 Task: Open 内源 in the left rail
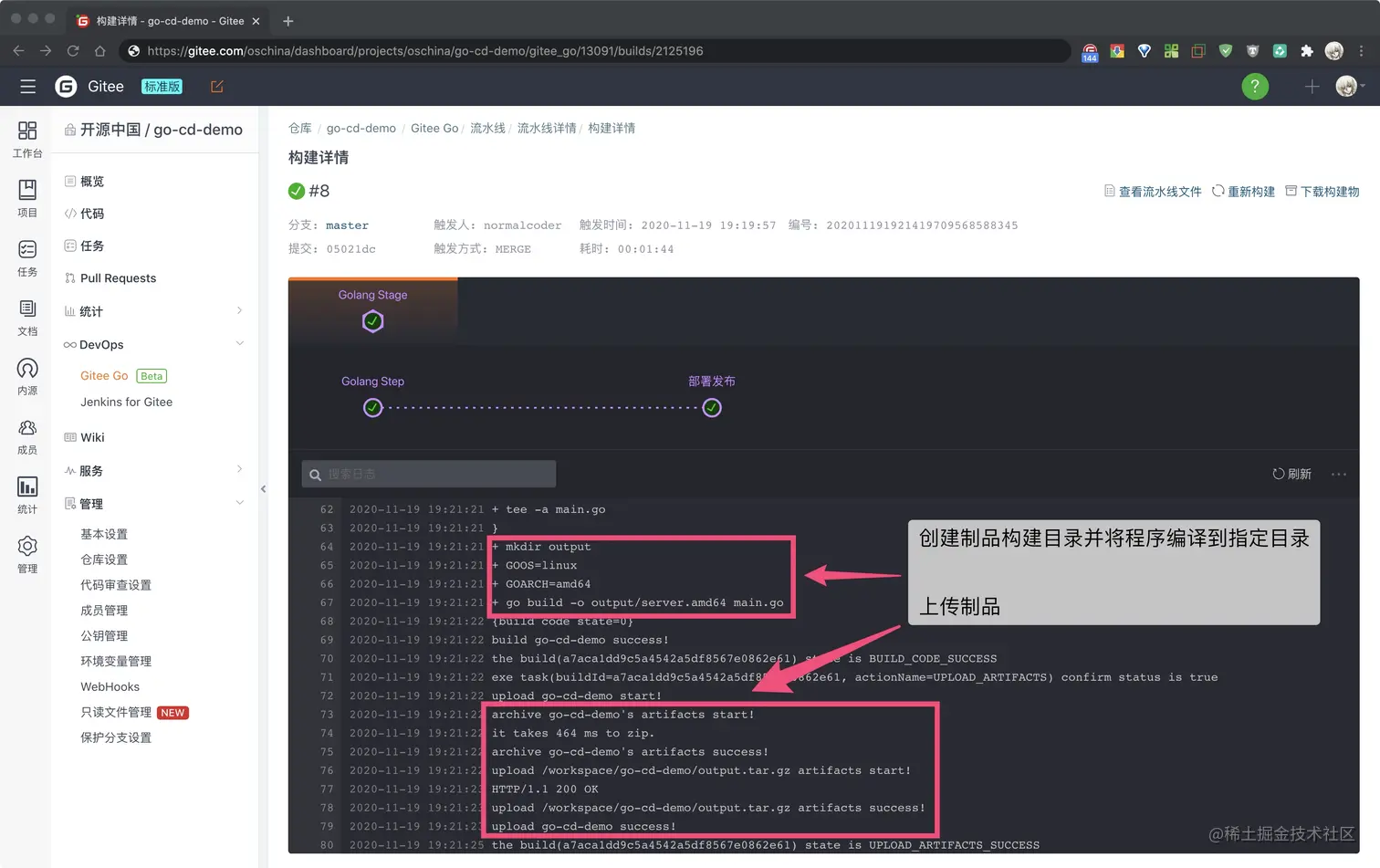27,376
